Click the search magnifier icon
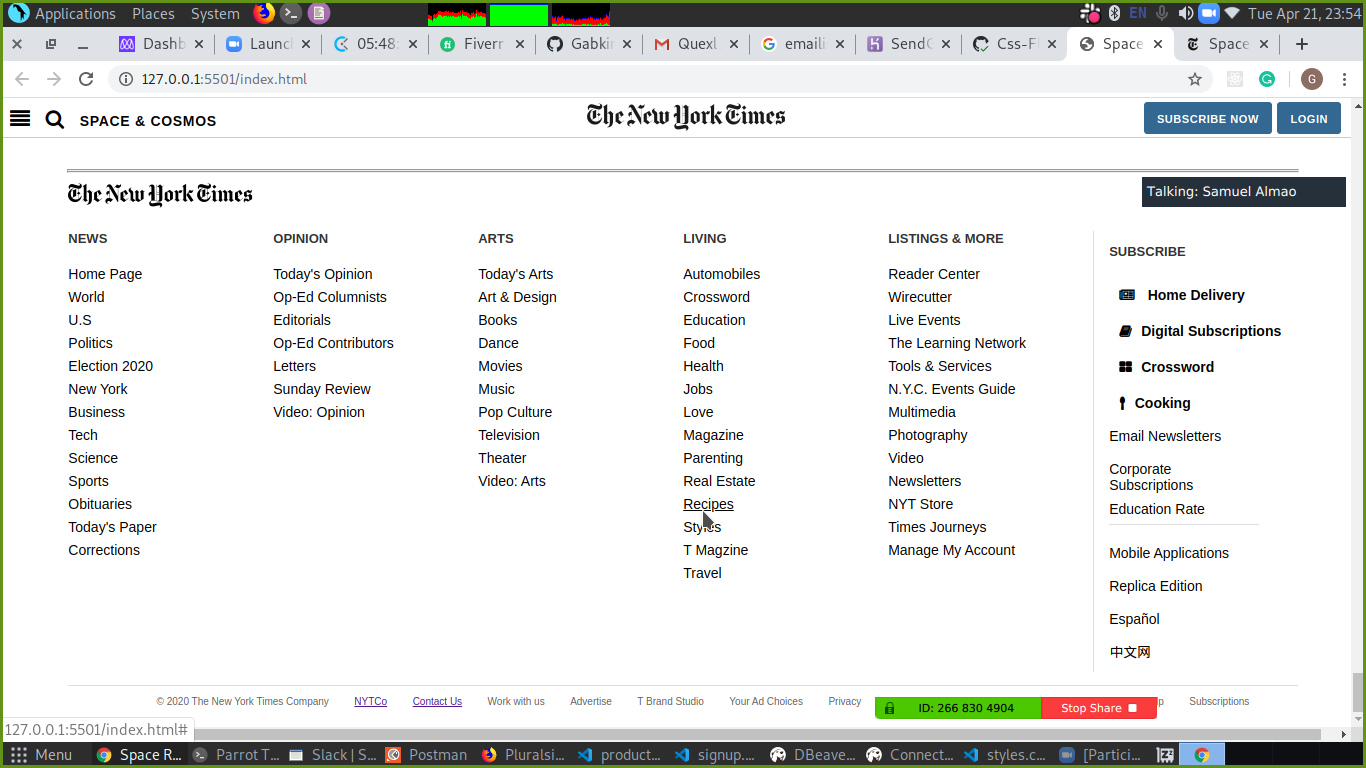The height and width of the screenshot is (768, 1366). point(55,120)
